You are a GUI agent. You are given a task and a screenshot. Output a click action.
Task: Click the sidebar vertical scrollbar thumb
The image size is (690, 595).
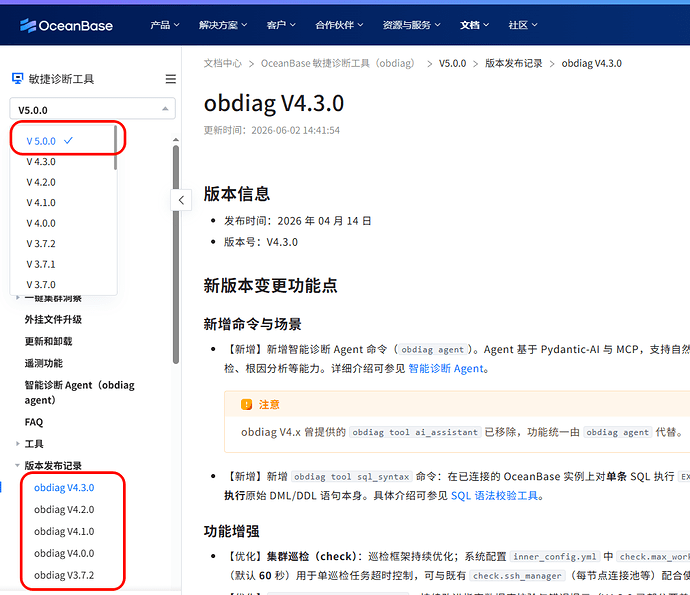click(176, 254)
